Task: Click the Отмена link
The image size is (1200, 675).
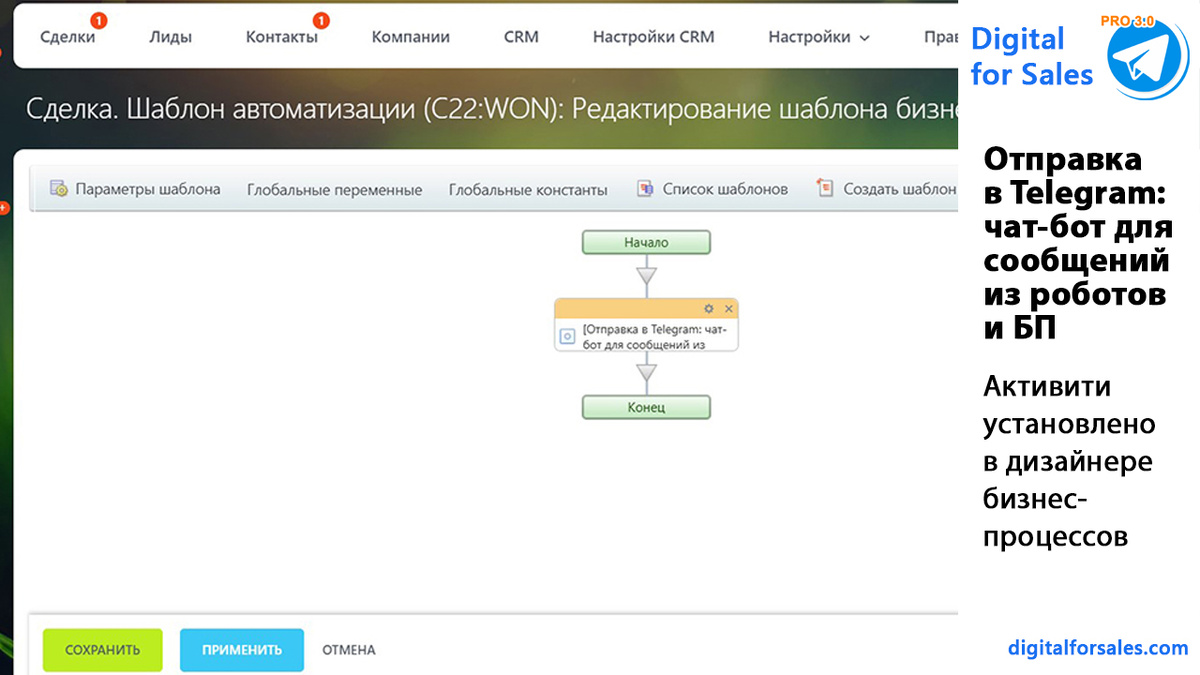Action: (x=349, y=650)
